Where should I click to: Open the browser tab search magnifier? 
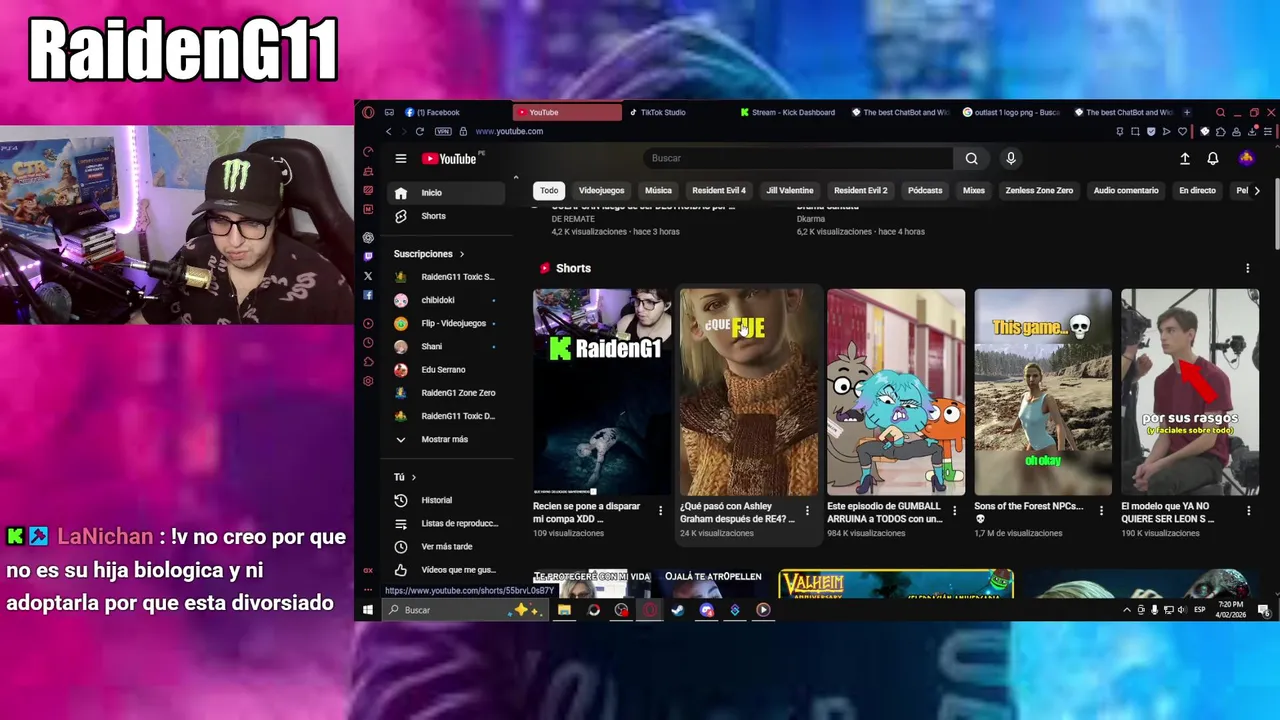click(x=1220, y=112)
